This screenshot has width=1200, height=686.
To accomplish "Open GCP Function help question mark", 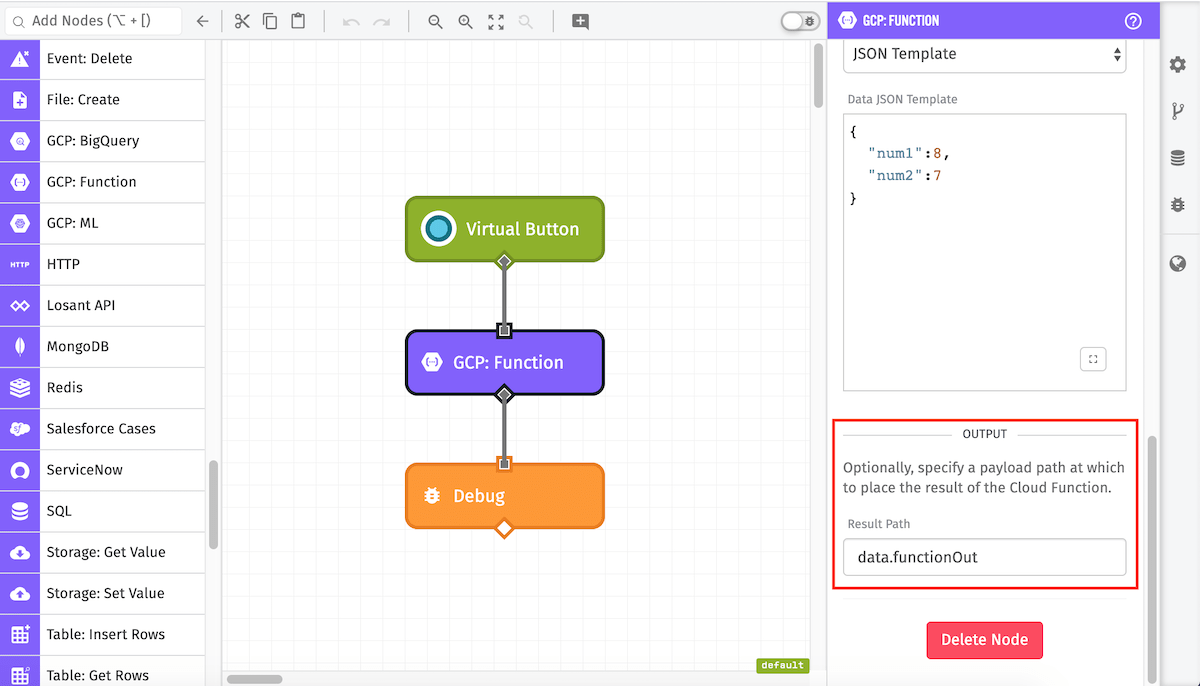I will point(1133,20).
